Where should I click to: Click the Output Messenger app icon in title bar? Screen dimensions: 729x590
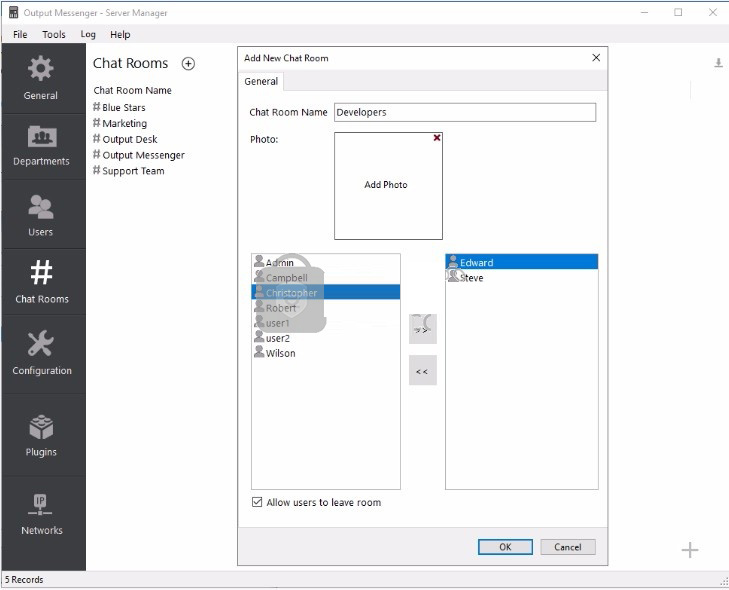(13, 13)
